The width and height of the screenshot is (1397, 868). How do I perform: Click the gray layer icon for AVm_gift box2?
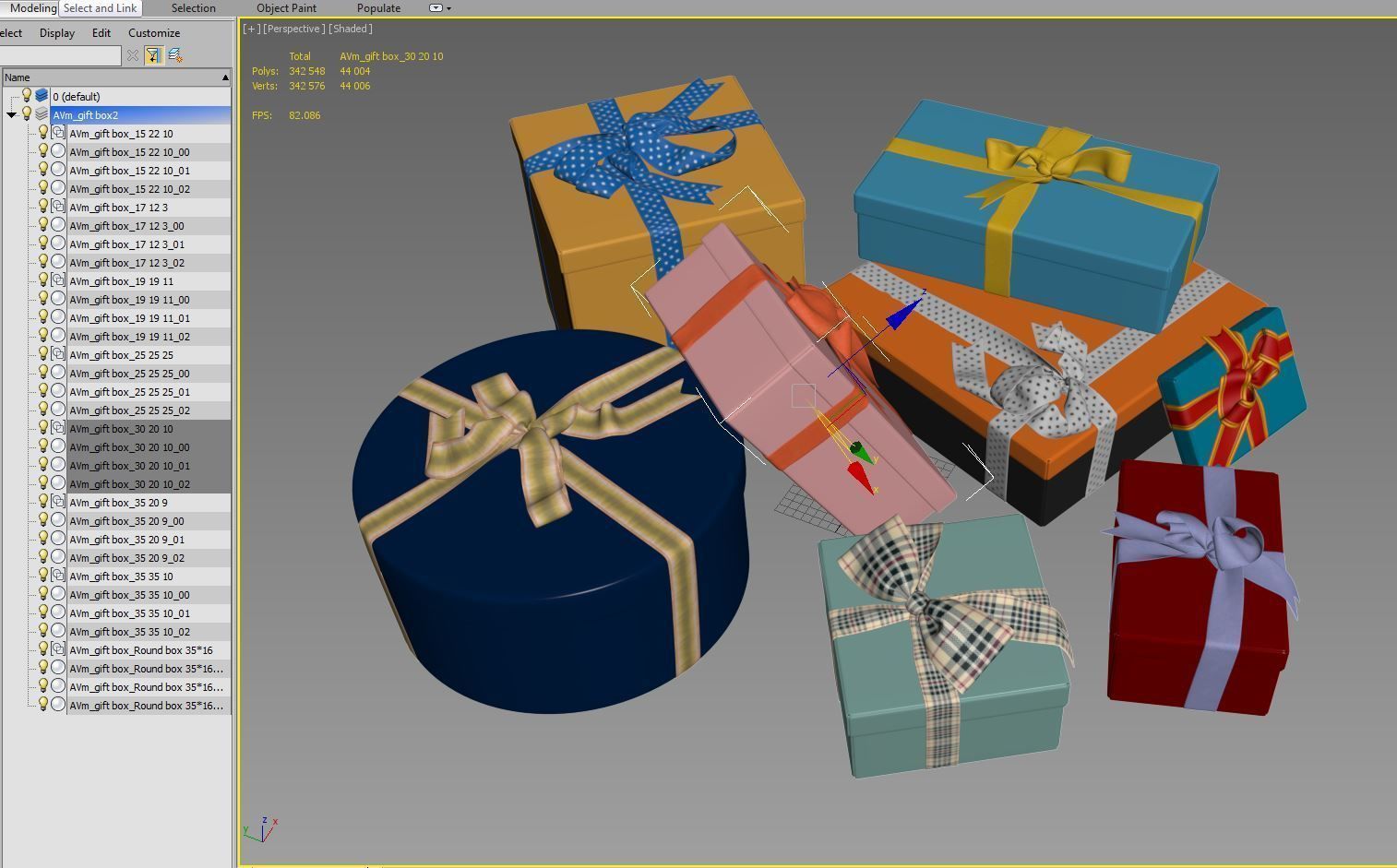(42, 114)
